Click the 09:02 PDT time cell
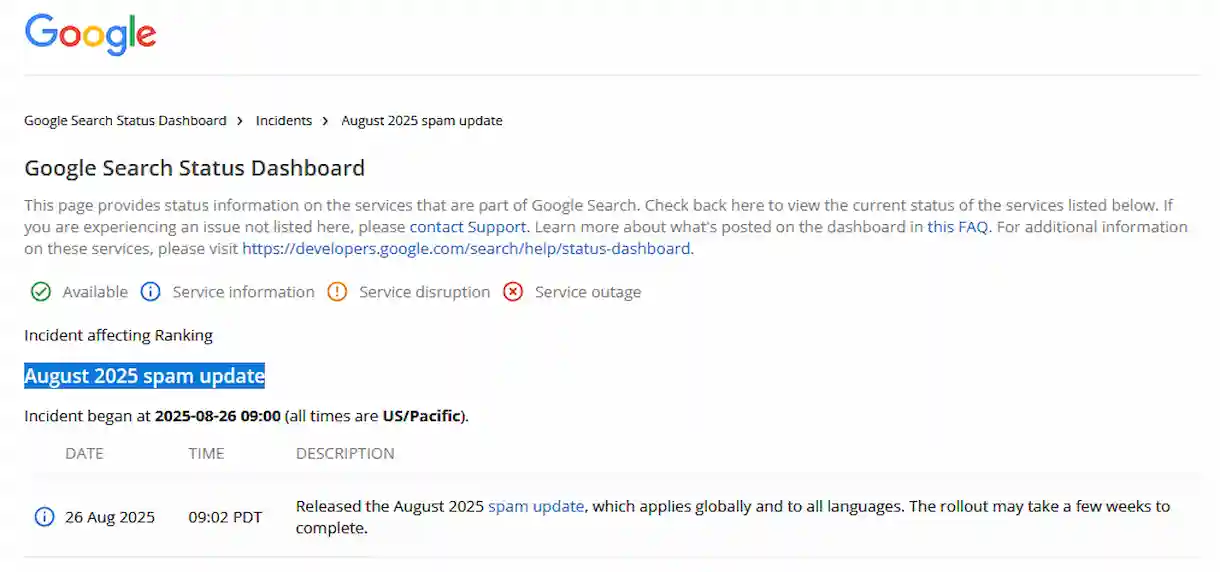1220x572 pixels. (x=225, y=517)
